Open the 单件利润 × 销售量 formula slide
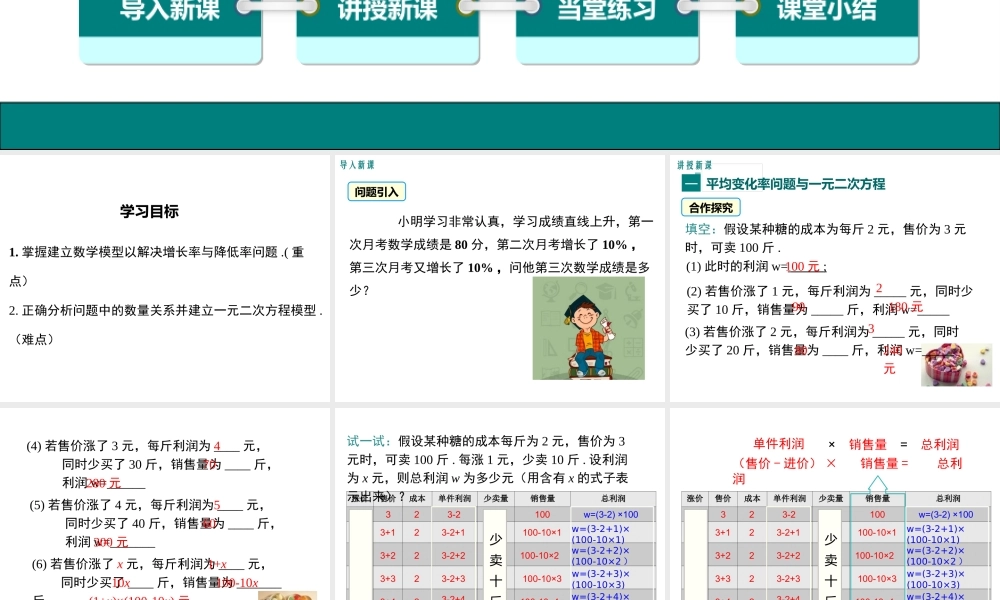Image resolution: width=1000 pixels, height=600 pixels. coord(835,504)
